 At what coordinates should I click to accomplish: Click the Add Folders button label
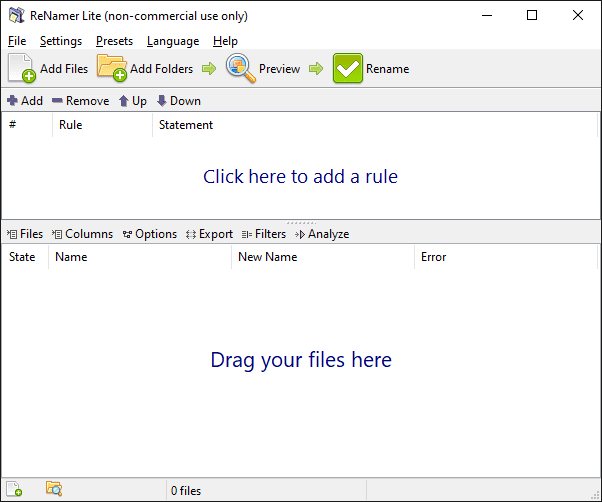(162, 69)
